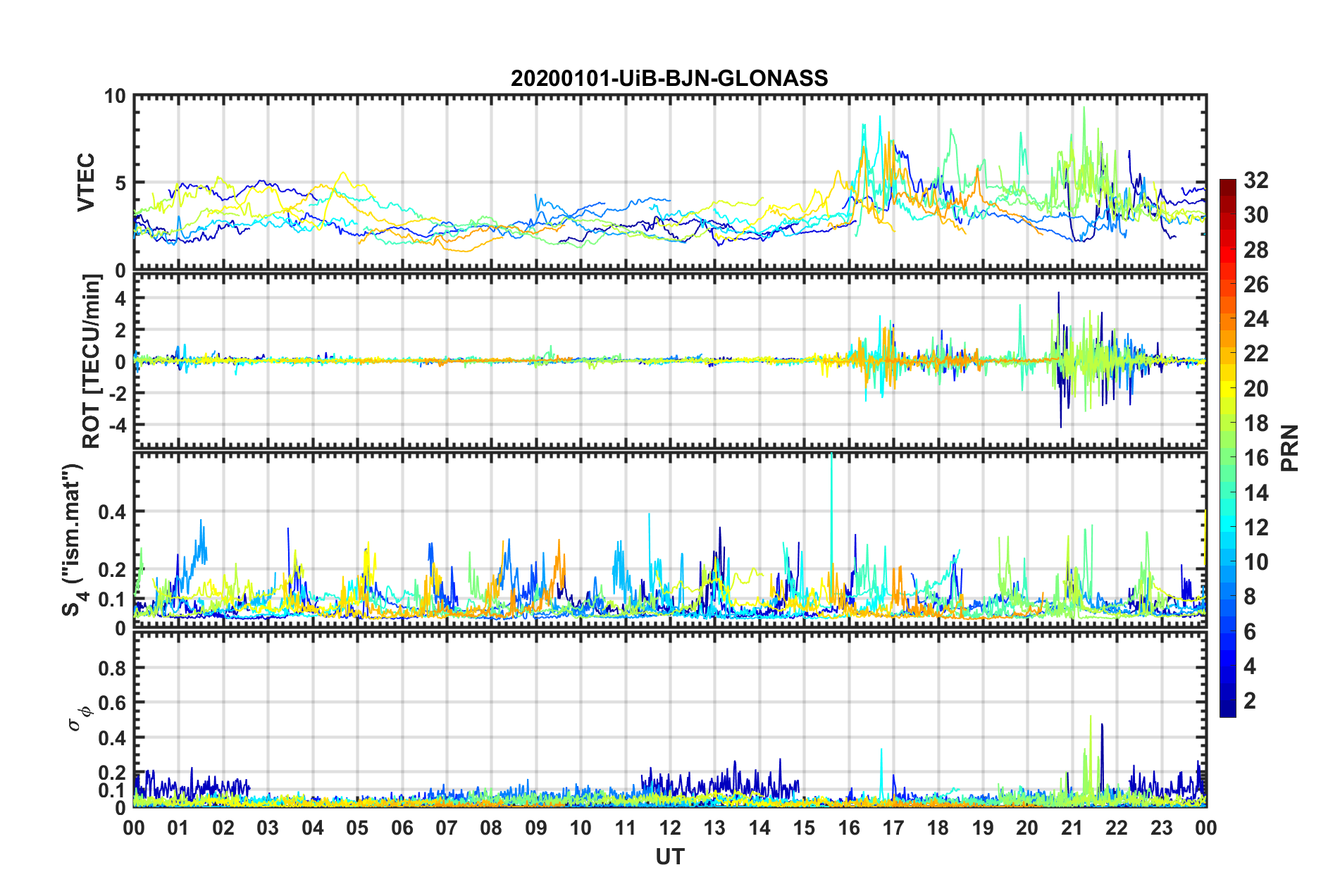The height and width of the screenshot is (896, 1340).
Task: Click hour label 11 on the UT axis
Action: tap(626, 828)
